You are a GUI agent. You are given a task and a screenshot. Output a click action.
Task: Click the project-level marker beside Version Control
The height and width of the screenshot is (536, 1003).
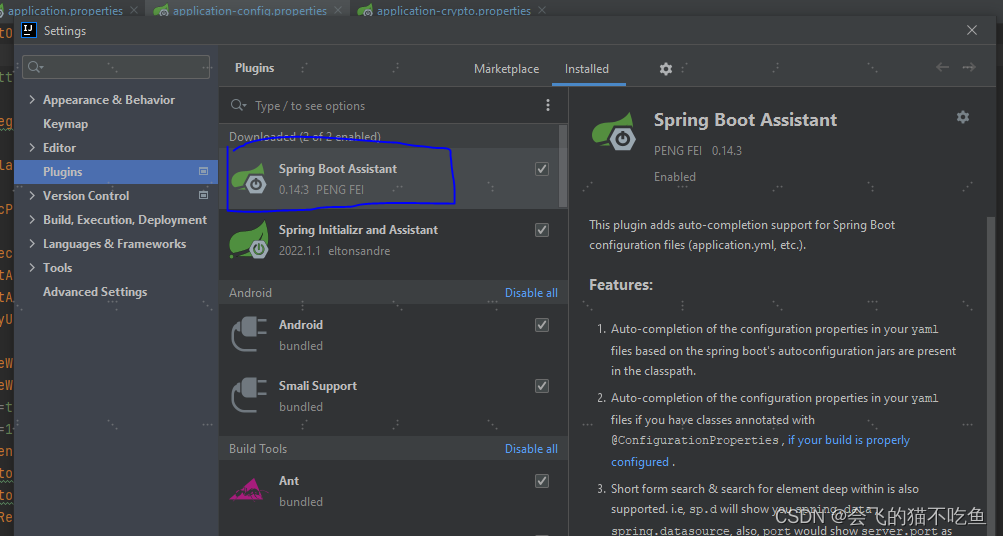pyautogui.click(x=203, y=195)
